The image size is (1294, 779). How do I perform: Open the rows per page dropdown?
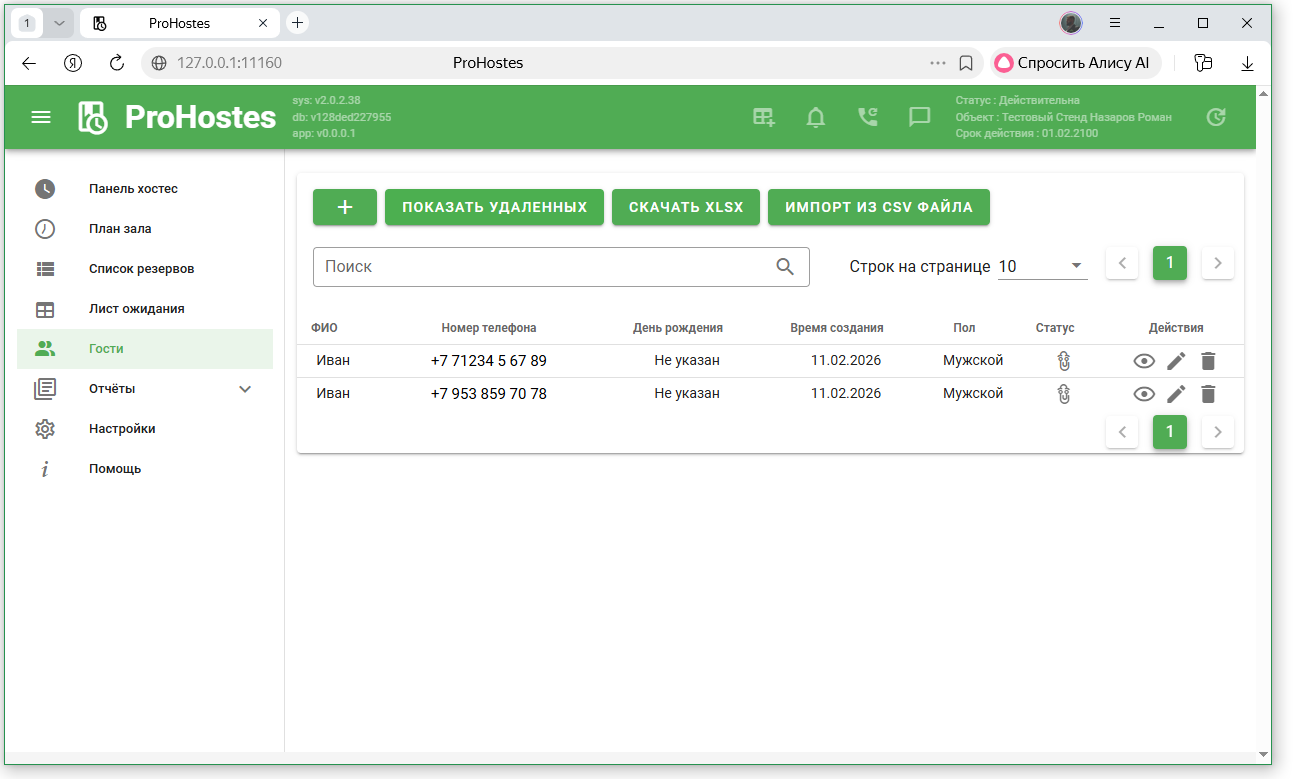click(1041, 266)
